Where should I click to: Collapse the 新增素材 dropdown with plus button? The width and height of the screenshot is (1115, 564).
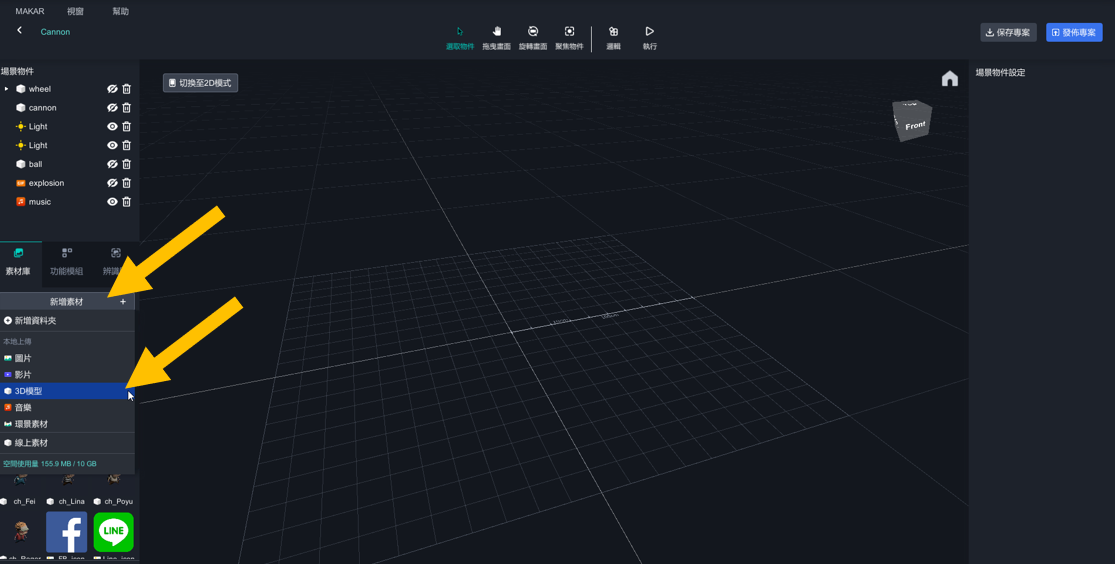click(123, 302)
